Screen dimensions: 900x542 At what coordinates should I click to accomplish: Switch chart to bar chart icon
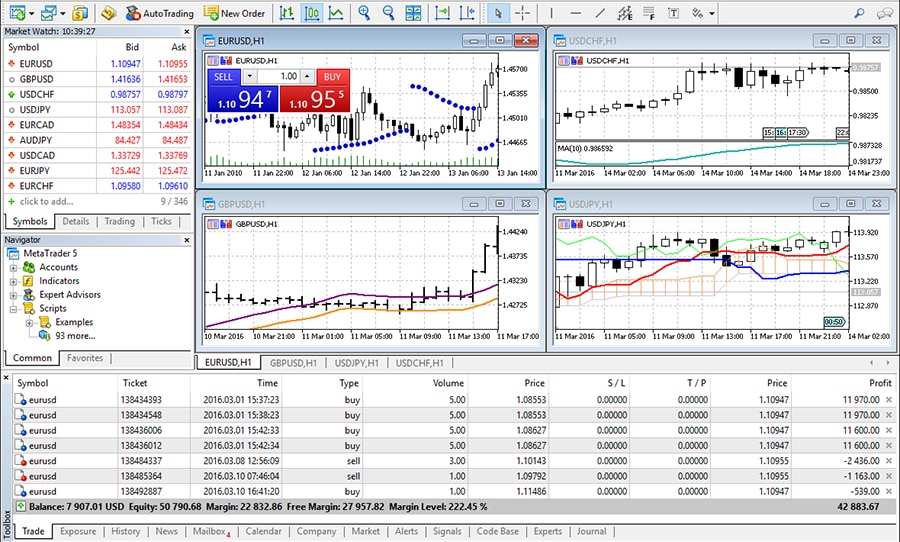click(286, 13)
